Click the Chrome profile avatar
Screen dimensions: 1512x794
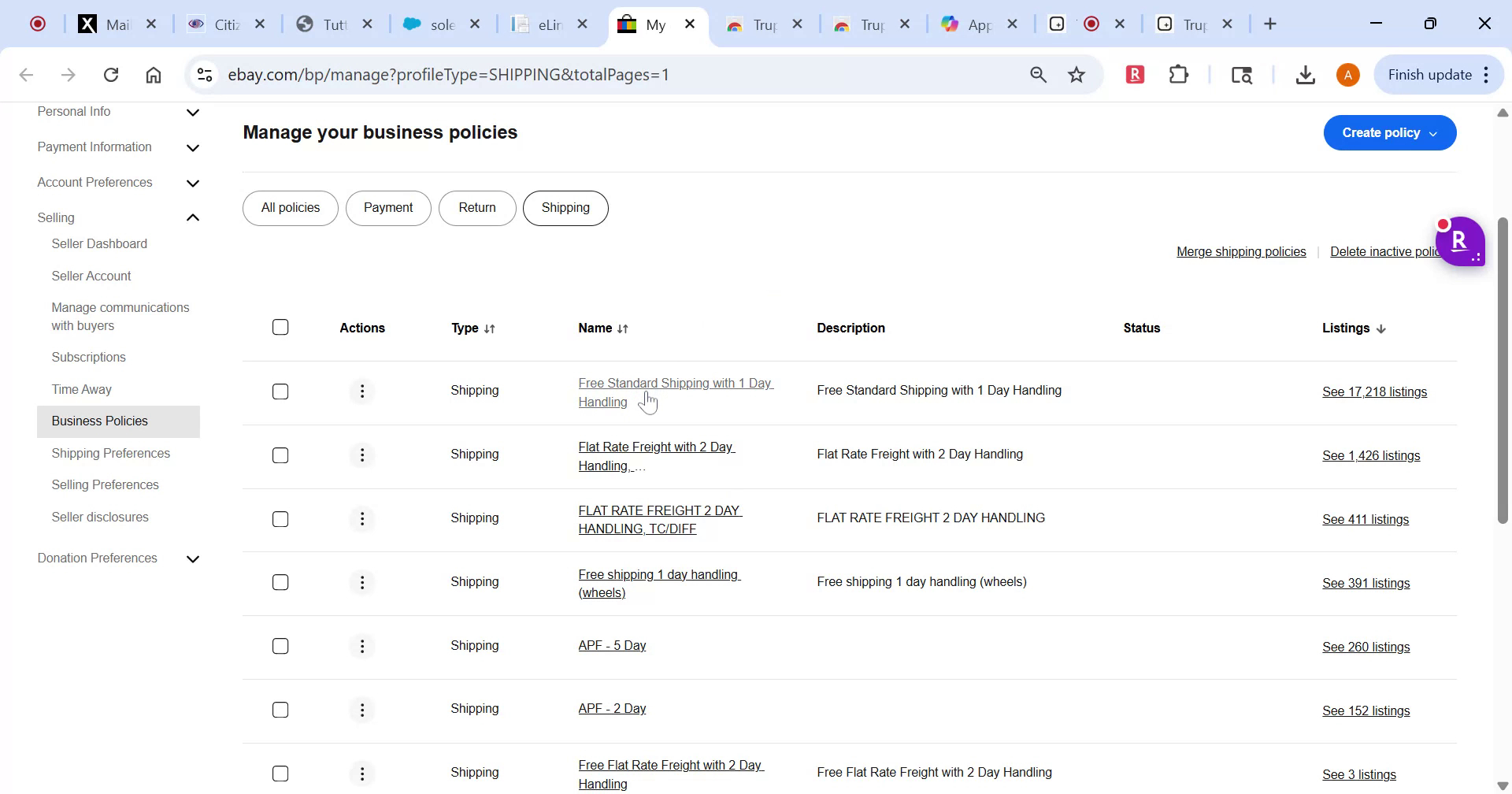[1347, 74]
